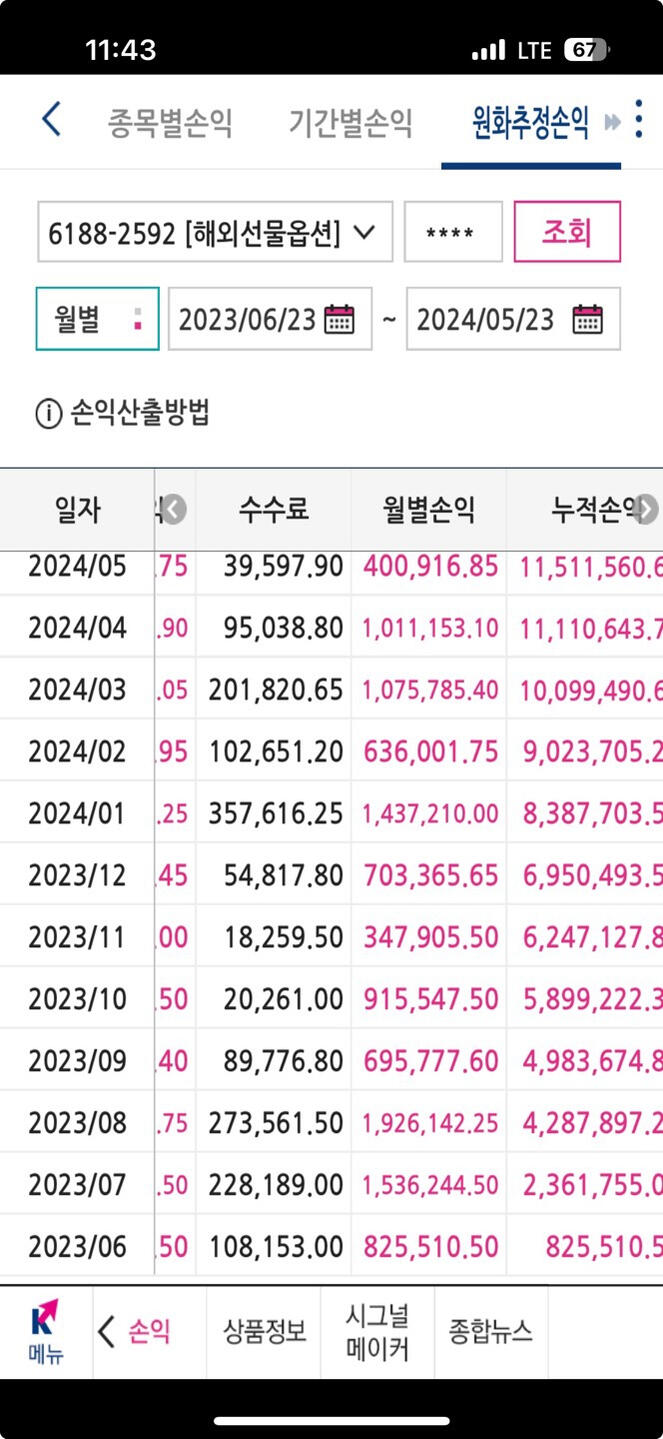Switch to the 기간별손익 tab

[350, 122]
